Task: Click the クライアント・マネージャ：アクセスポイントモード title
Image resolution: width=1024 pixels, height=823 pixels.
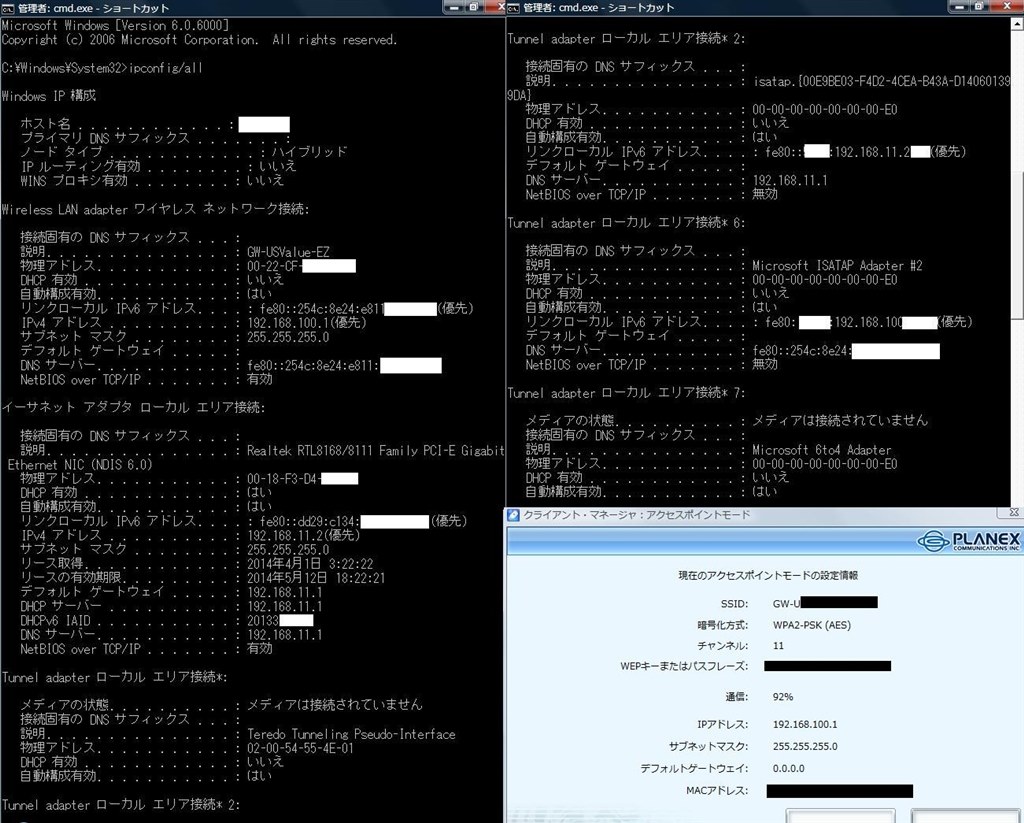Action: (x=637, y=515)
